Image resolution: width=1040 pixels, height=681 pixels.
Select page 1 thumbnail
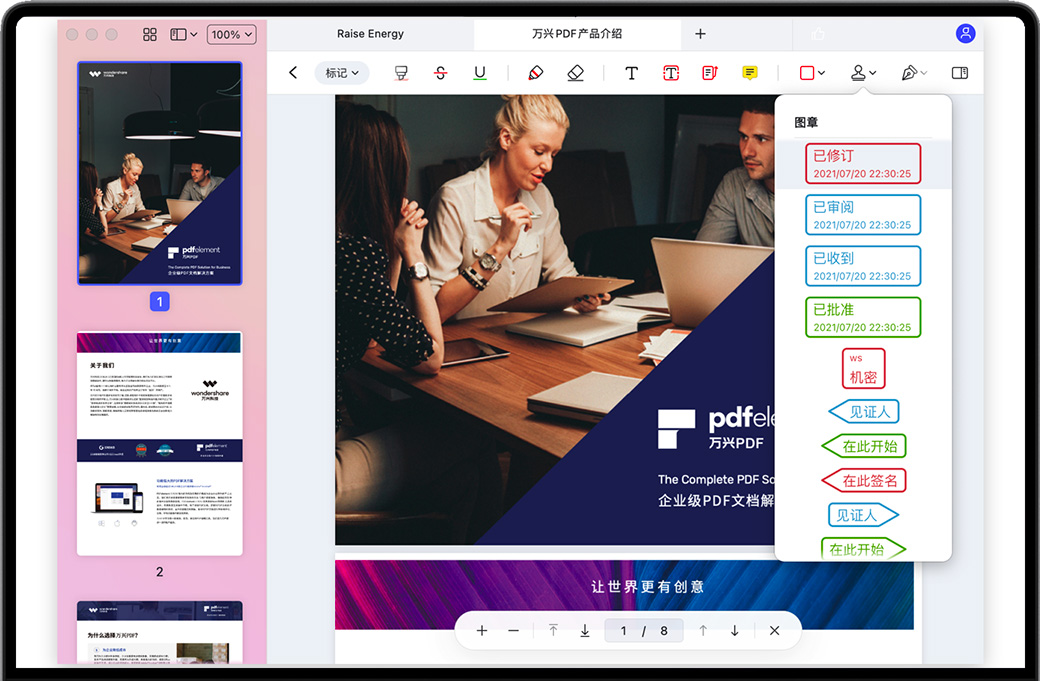coord(160,174)
